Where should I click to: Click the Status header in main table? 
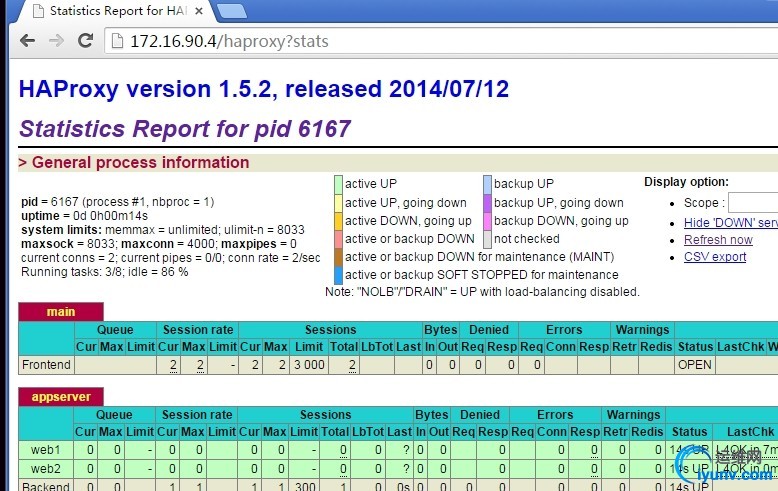click(695, 347)
